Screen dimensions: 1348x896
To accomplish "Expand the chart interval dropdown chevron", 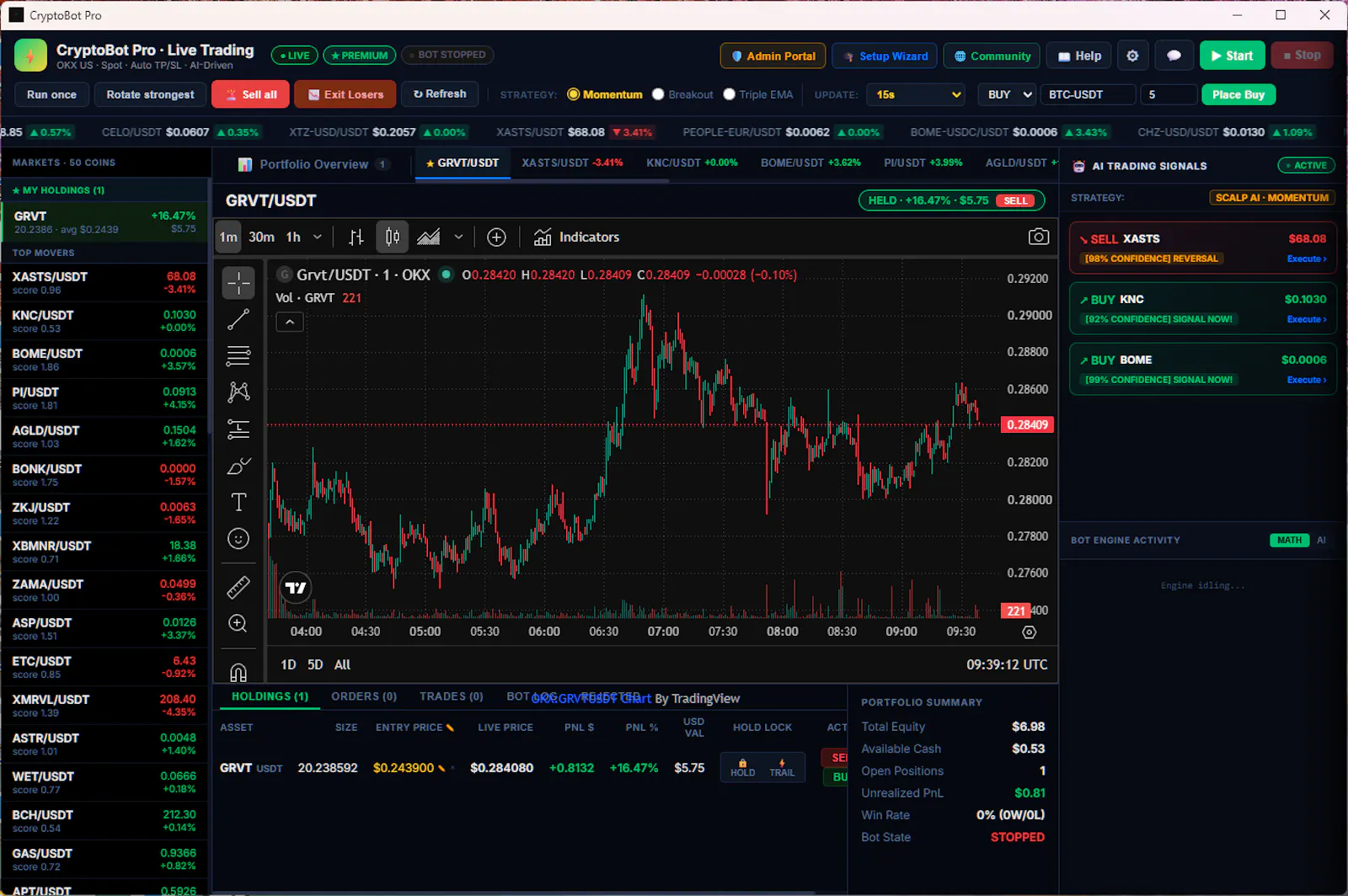I will click(318, 237).
